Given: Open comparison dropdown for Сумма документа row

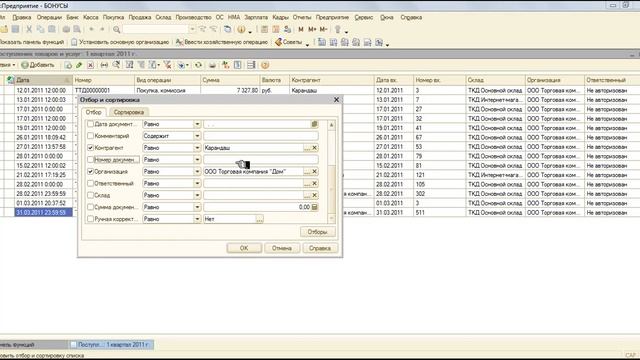Looking at the screenshot, I should pos(197,207).
